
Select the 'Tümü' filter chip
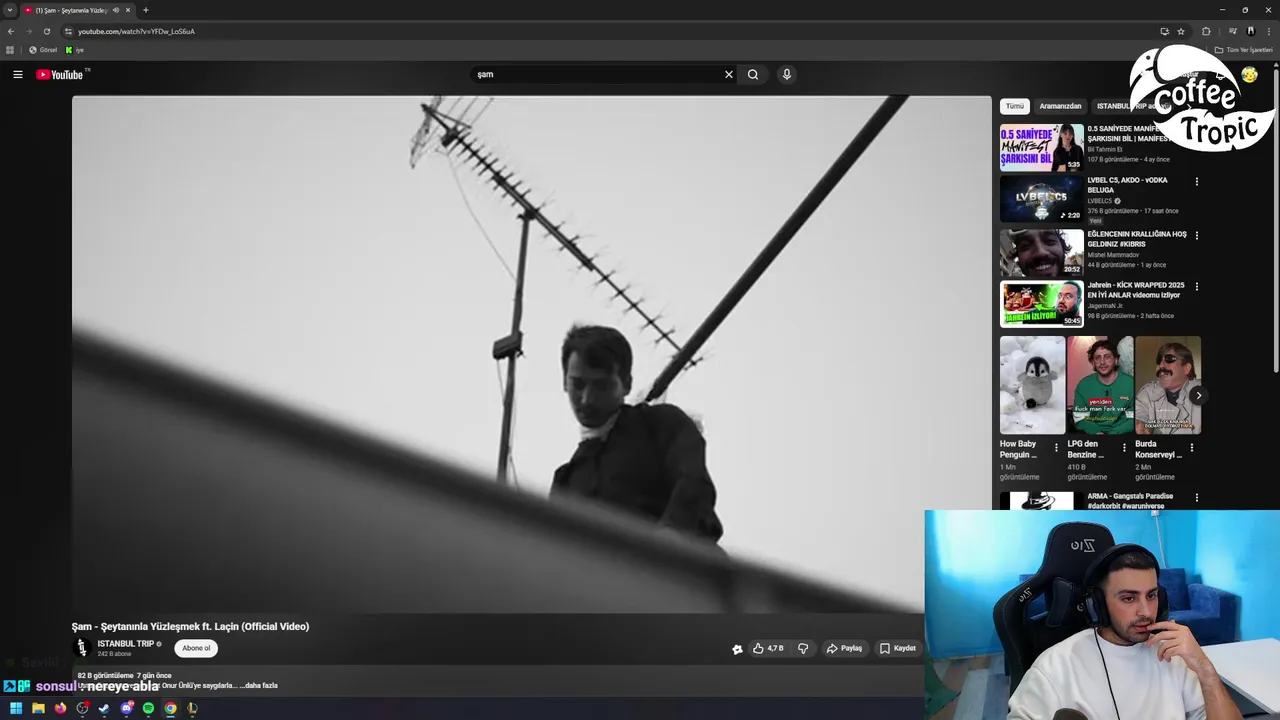coord(1015,106)
